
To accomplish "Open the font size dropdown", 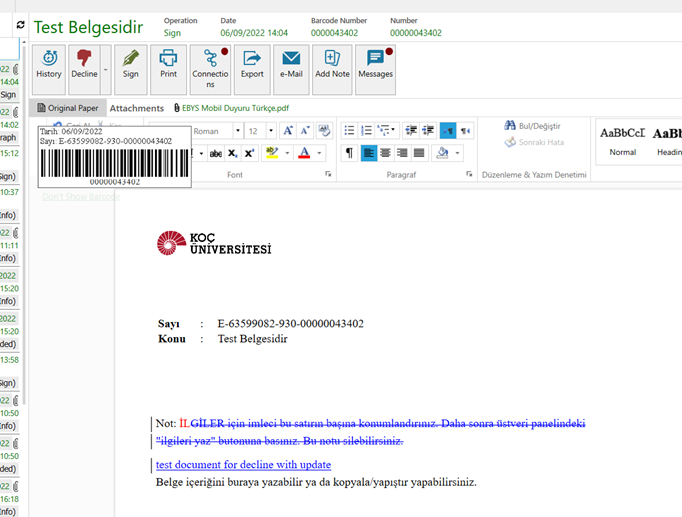I will pos(271,131).
